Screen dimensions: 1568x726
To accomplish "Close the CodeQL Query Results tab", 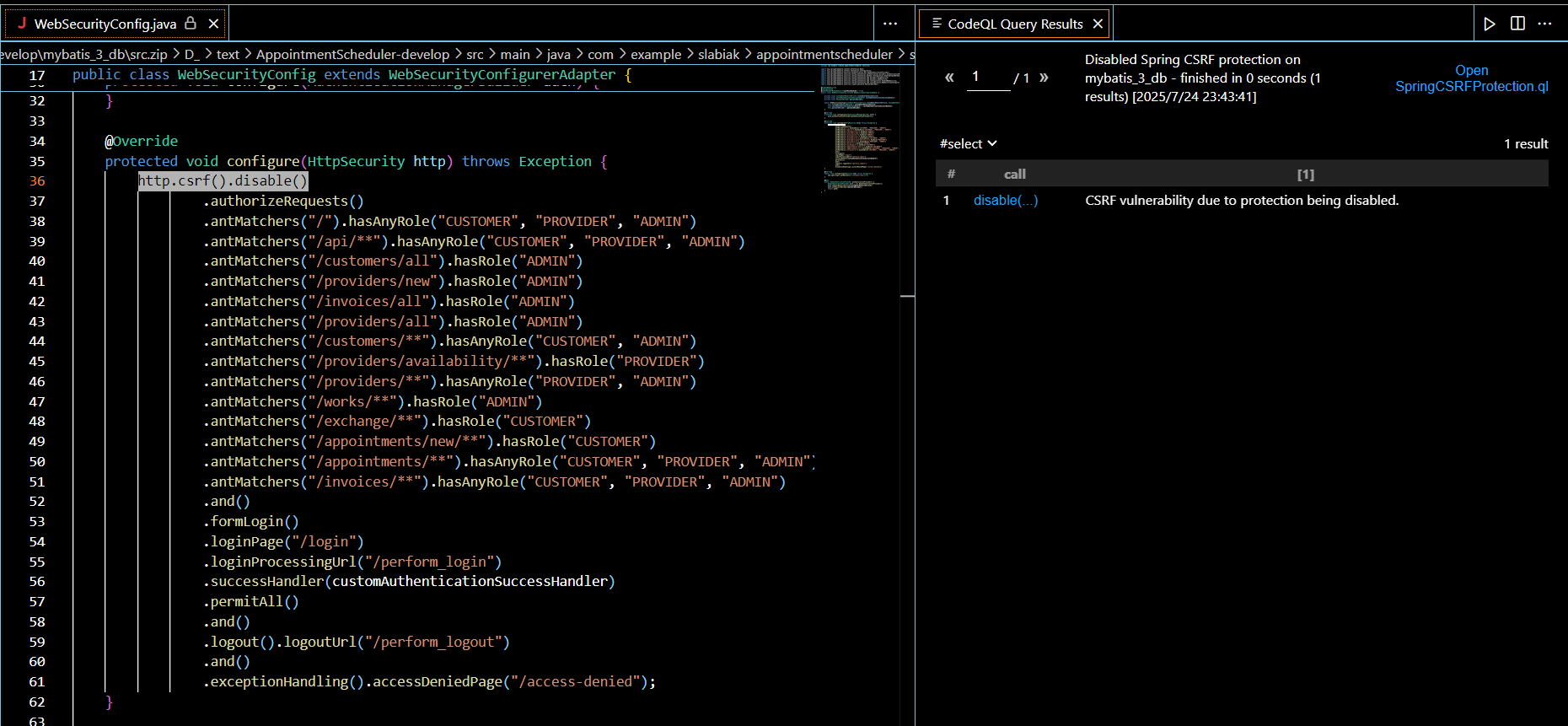I will (x=1098, y=24).
